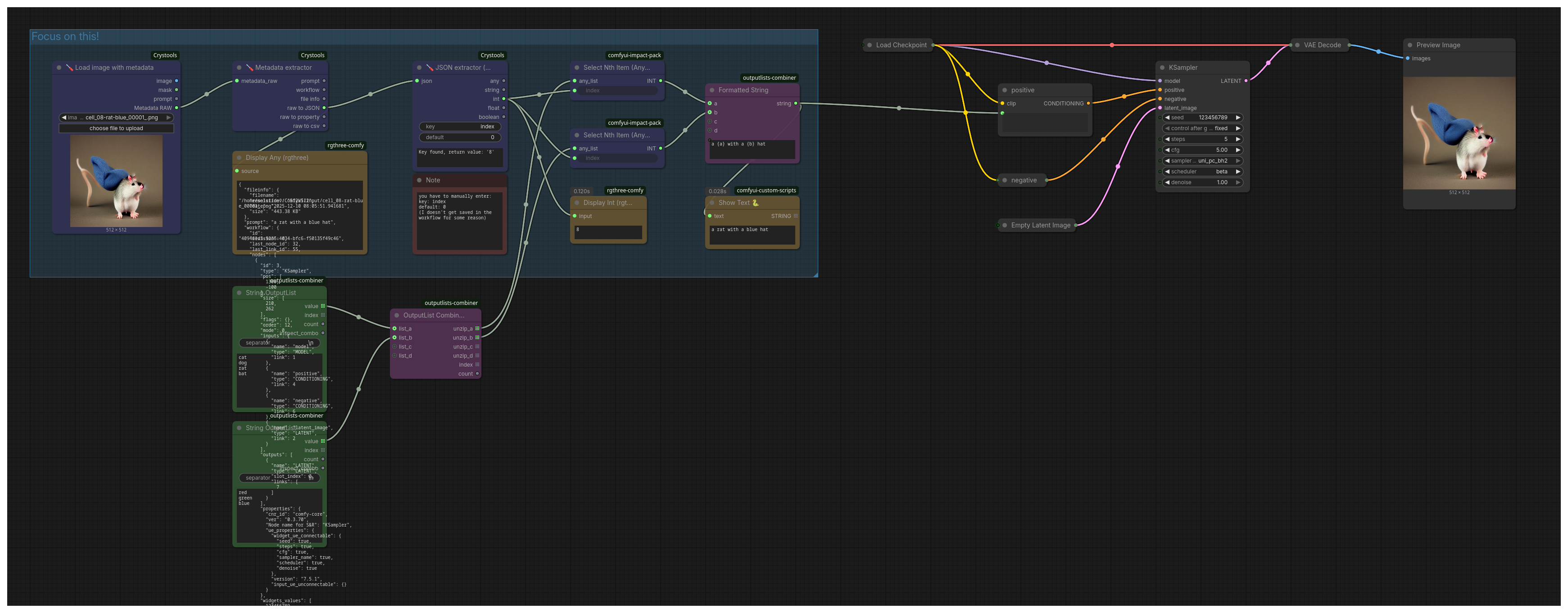Increase the seed with its right arrow
1568x613 pixels.
[1237, 118]
